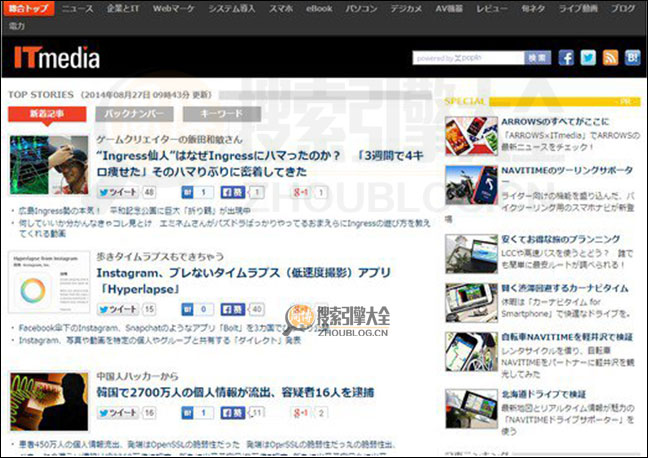Open ITmedia Twitter page icon
Image resolution: width=648 pixels, height=458 pixels.
click(588, 58)
